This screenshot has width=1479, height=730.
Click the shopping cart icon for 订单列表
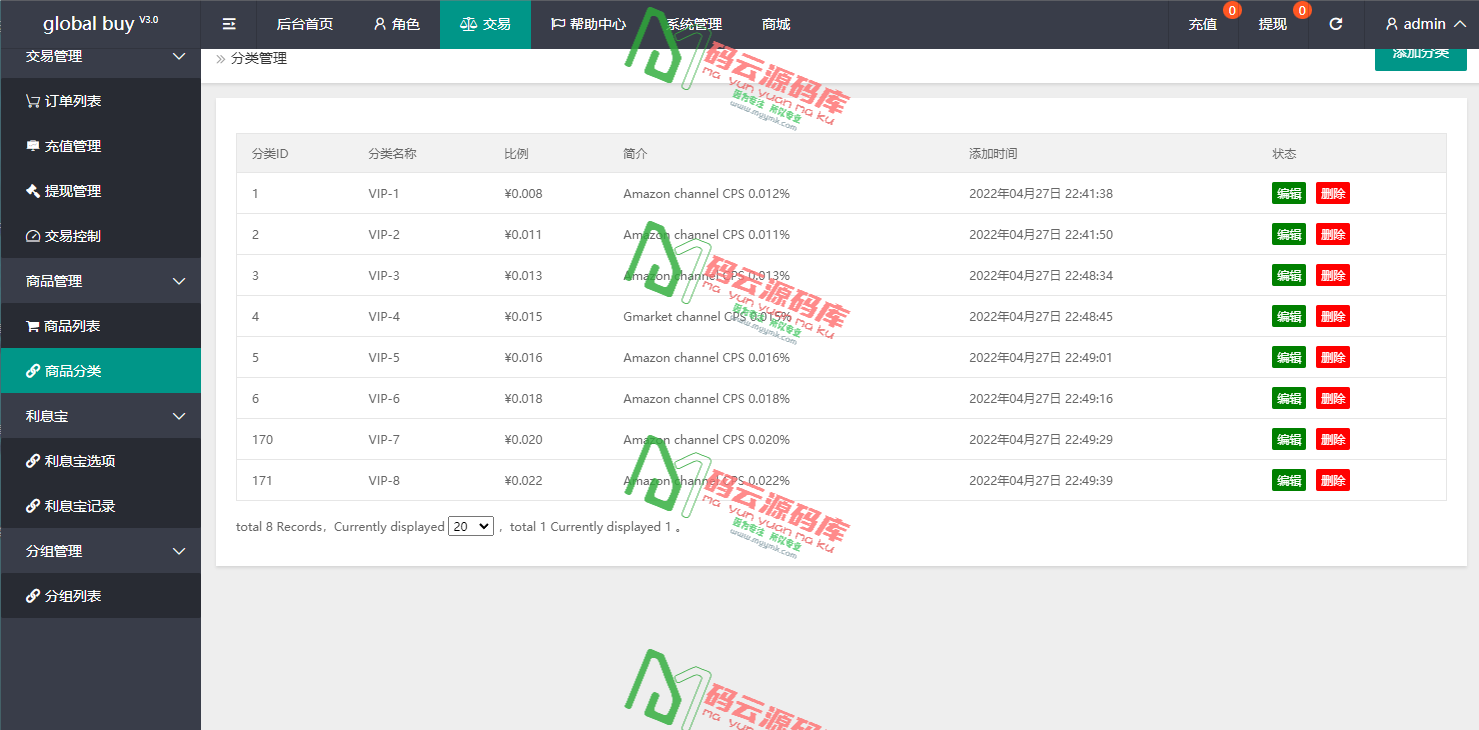(33, 101)
